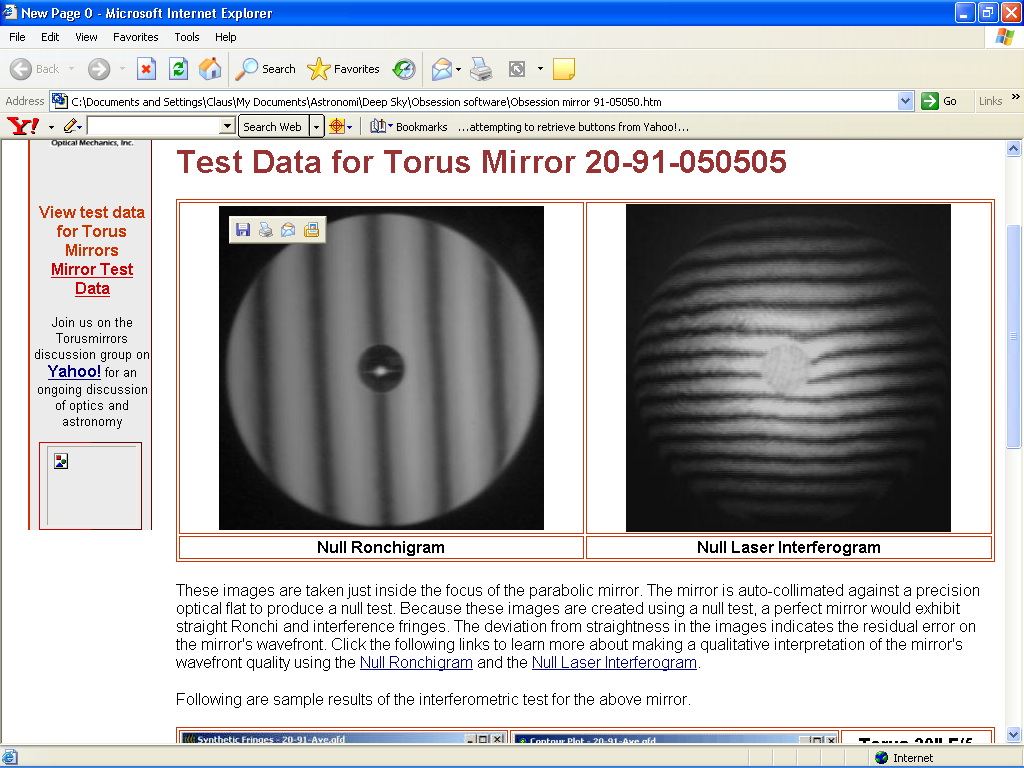The width and height of the screenshot is (1024, 768).
Task: Click the E-mail icon on the image toolbar
Action: point(288,230)
